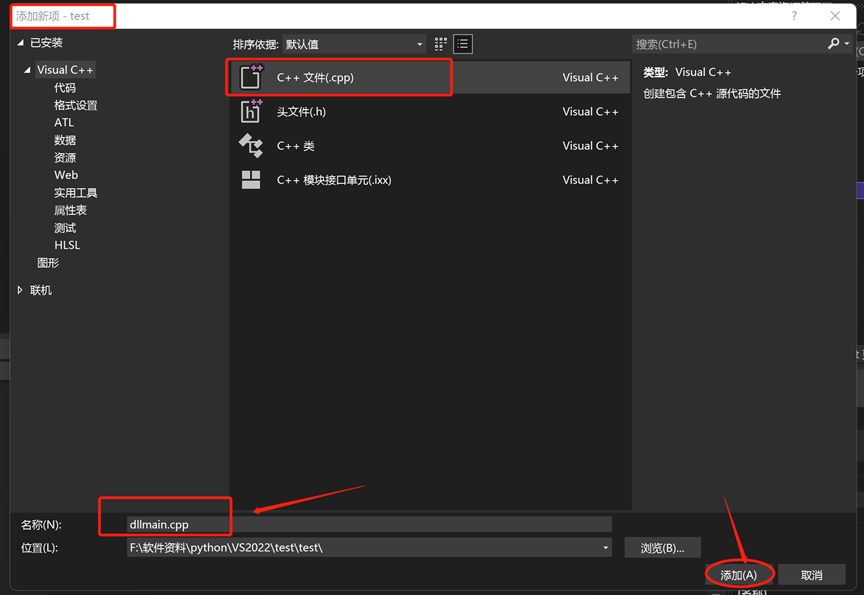Open the 排序依据 默认值 dropdown

click(354, 44)
